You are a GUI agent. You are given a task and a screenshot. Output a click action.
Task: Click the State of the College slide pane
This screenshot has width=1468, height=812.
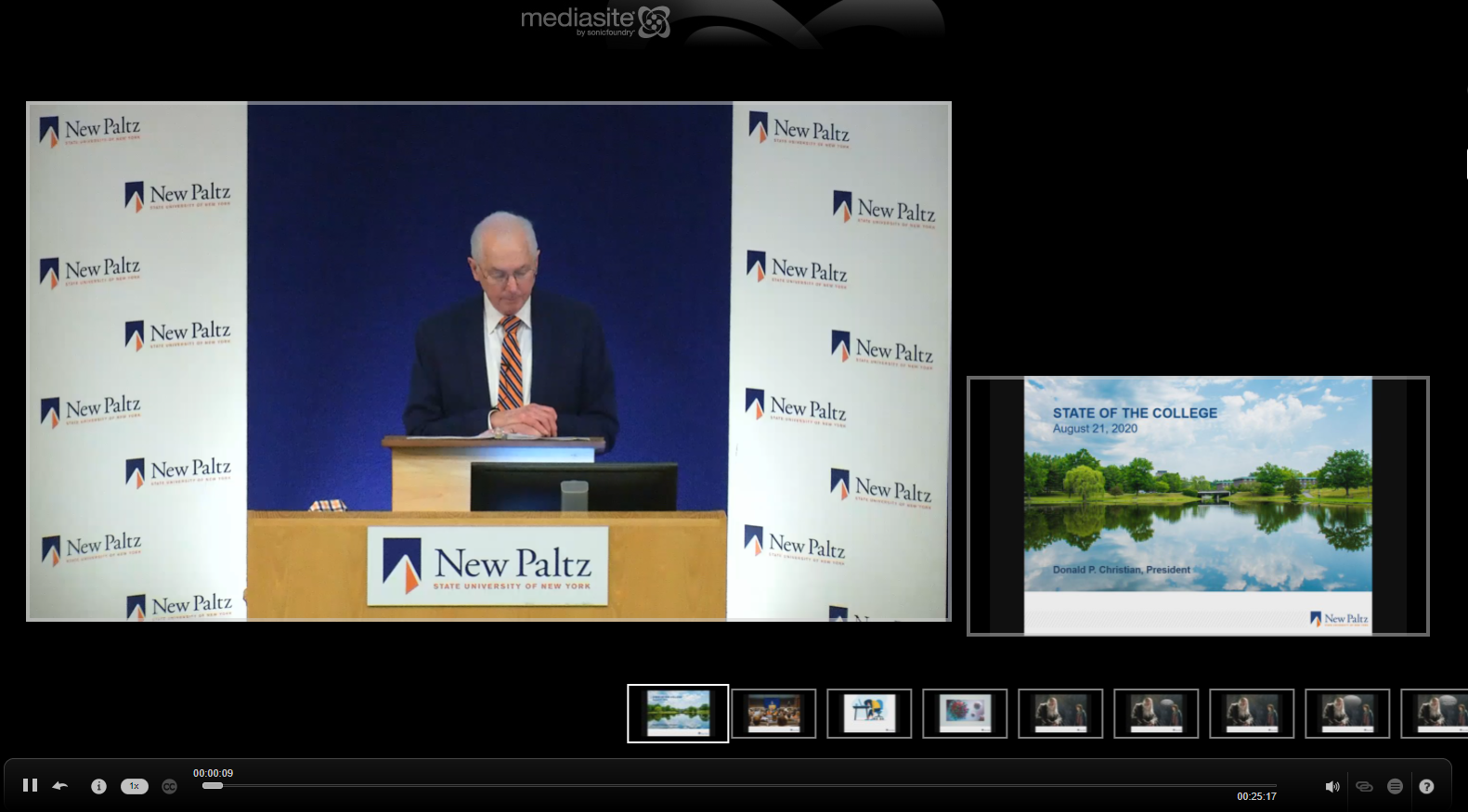tap(1198, 506)
